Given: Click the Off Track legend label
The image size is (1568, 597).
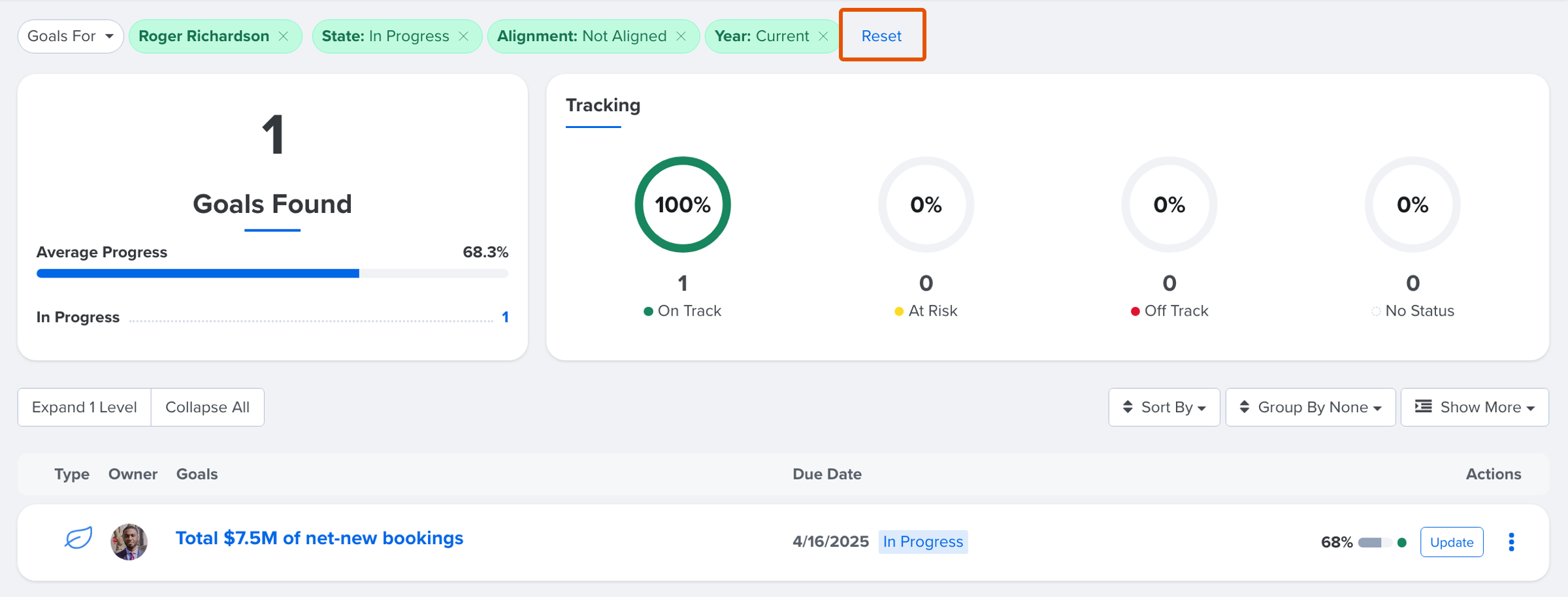Looking at the screenshot, I should click(1176, 311).
